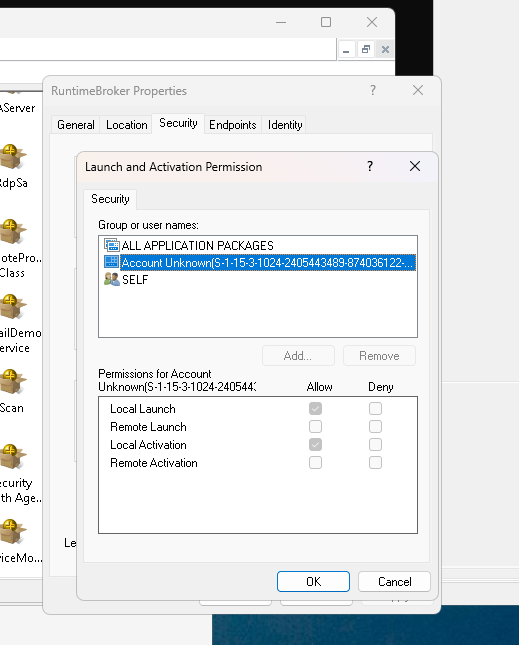Click the Remove button
Screen dimensions: 519x645
pos(379,356)
